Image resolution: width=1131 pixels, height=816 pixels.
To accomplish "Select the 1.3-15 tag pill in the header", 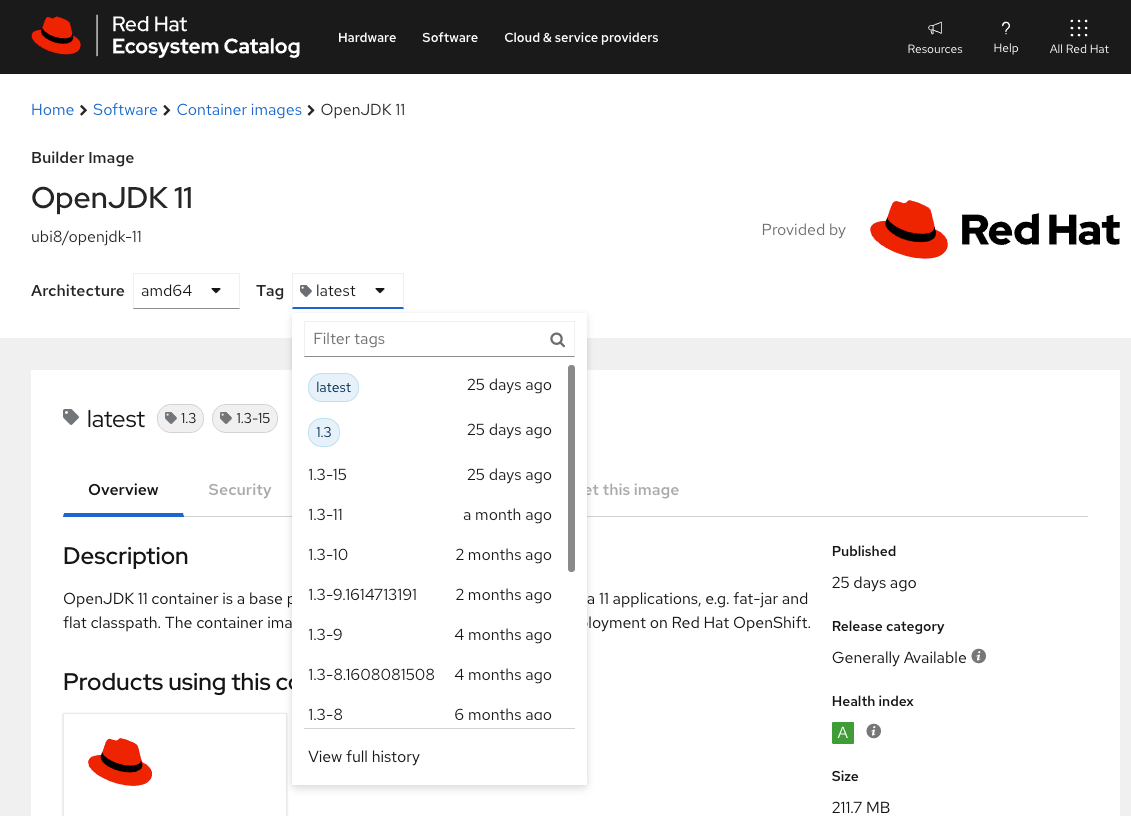I will pos(244,418).
